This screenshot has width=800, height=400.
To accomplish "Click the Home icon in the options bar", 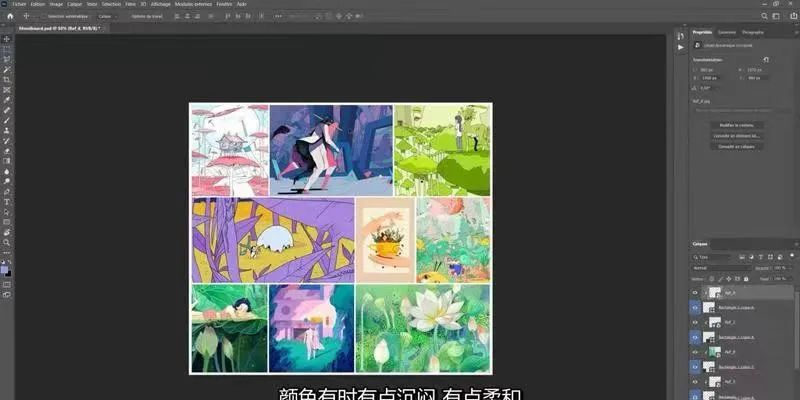I will 10,16.
